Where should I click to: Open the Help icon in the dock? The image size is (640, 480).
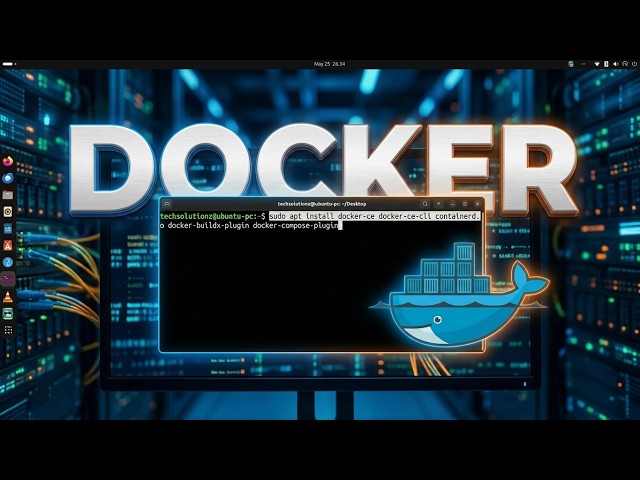8,262
